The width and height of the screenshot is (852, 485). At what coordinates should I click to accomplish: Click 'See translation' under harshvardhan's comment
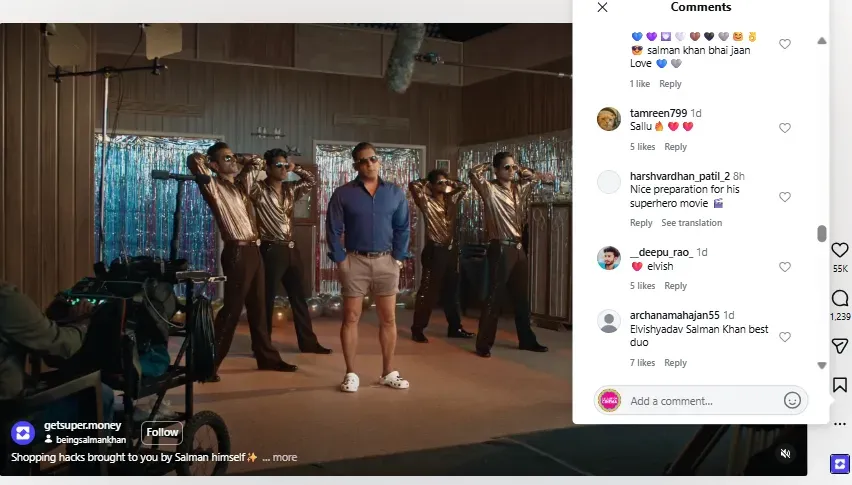click(x=691, y=223)
